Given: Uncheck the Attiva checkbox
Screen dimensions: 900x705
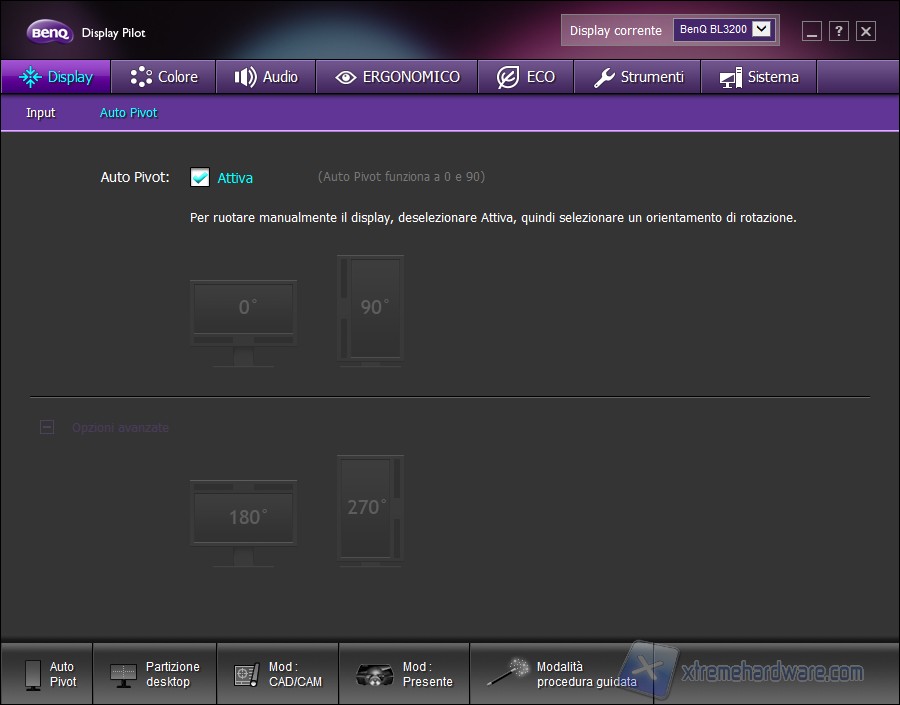Looking at the screenshot, I should pyautogui.click(x=200, y=177).
